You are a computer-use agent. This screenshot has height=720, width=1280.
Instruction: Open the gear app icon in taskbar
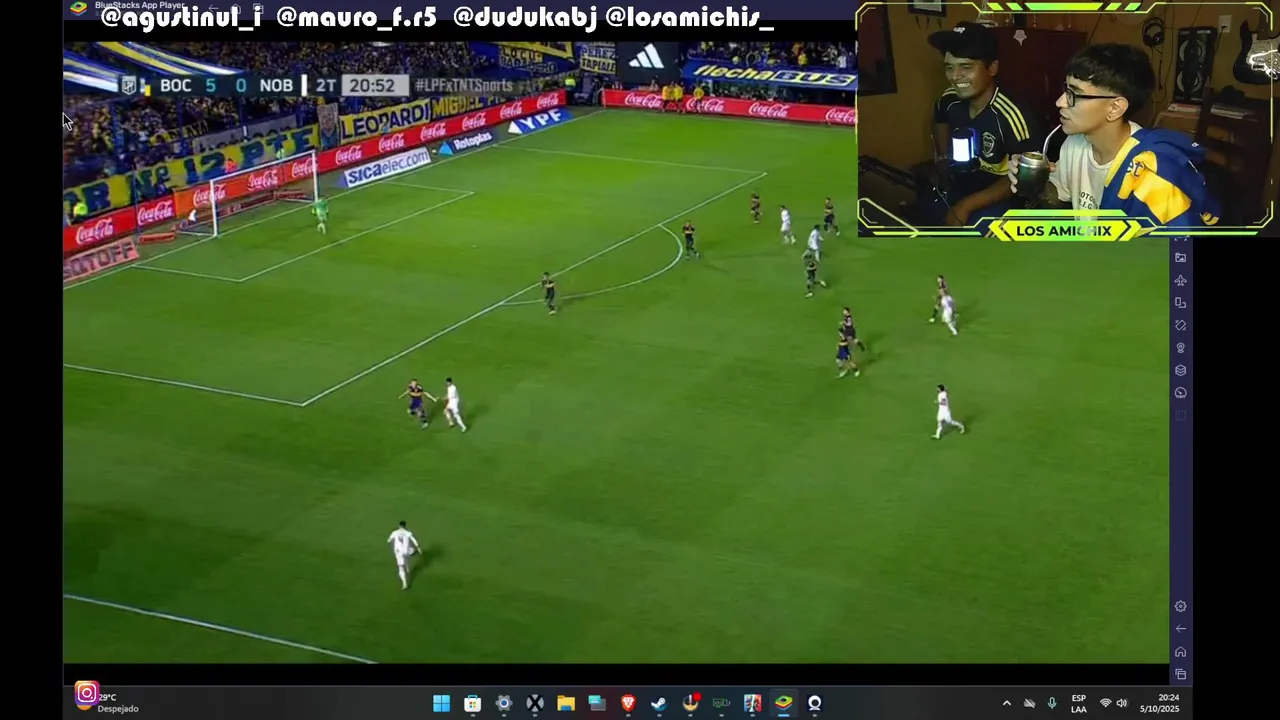504,703
